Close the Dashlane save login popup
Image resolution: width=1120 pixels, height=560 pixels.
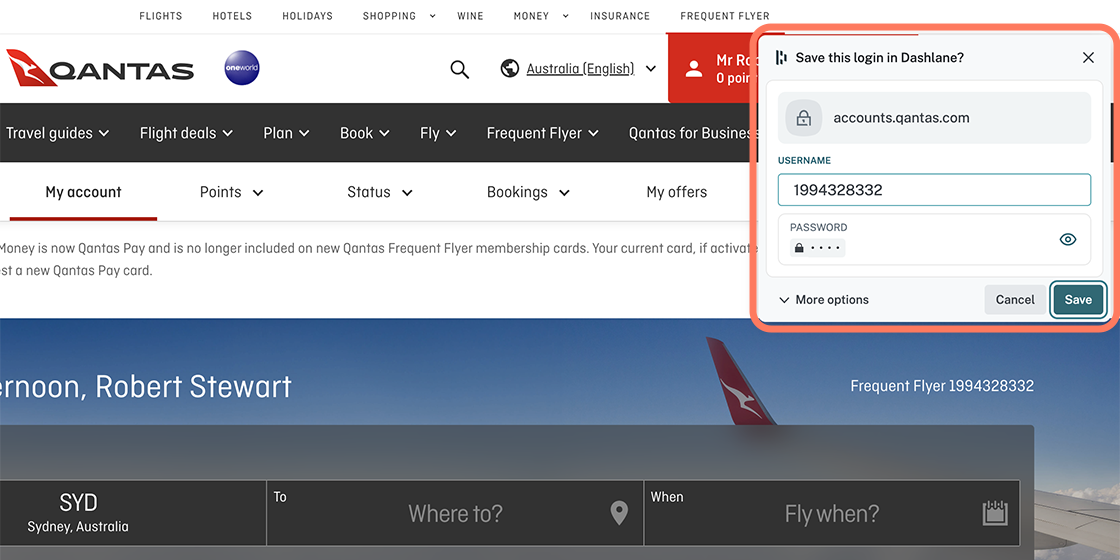click(x=1088, y=58)
